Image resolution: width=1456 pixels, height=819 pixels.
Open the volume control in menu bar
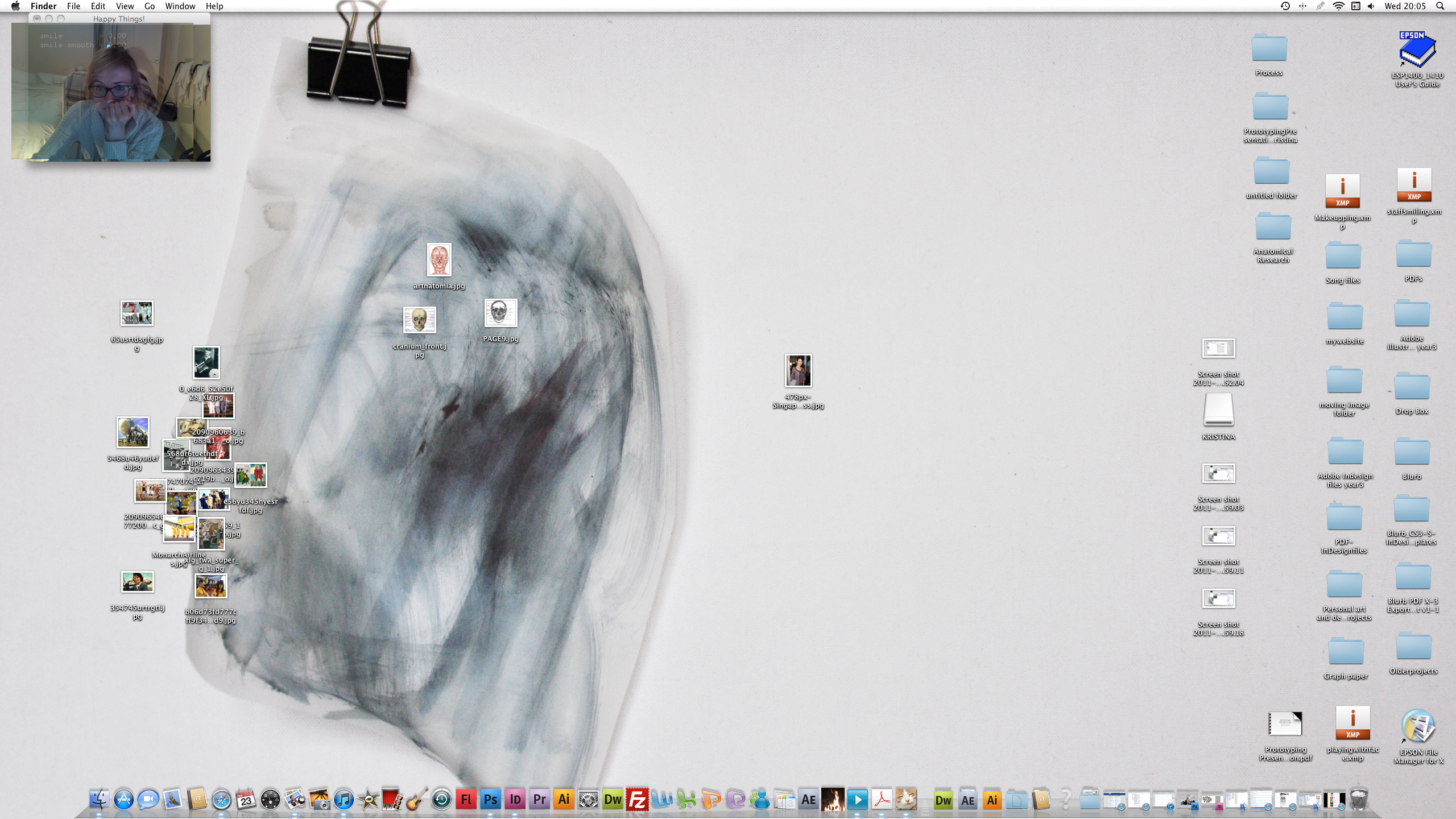click(1371, 6)
